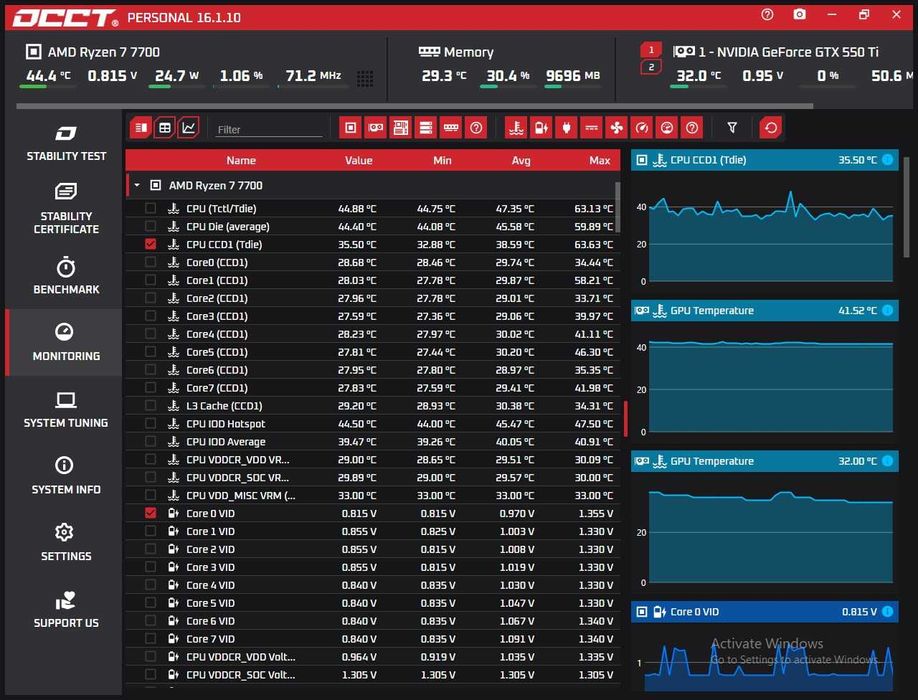
Task: Enable Core0 (CCD1) graph checkbox
Action: pyautogui.click(x=150, y=262)
